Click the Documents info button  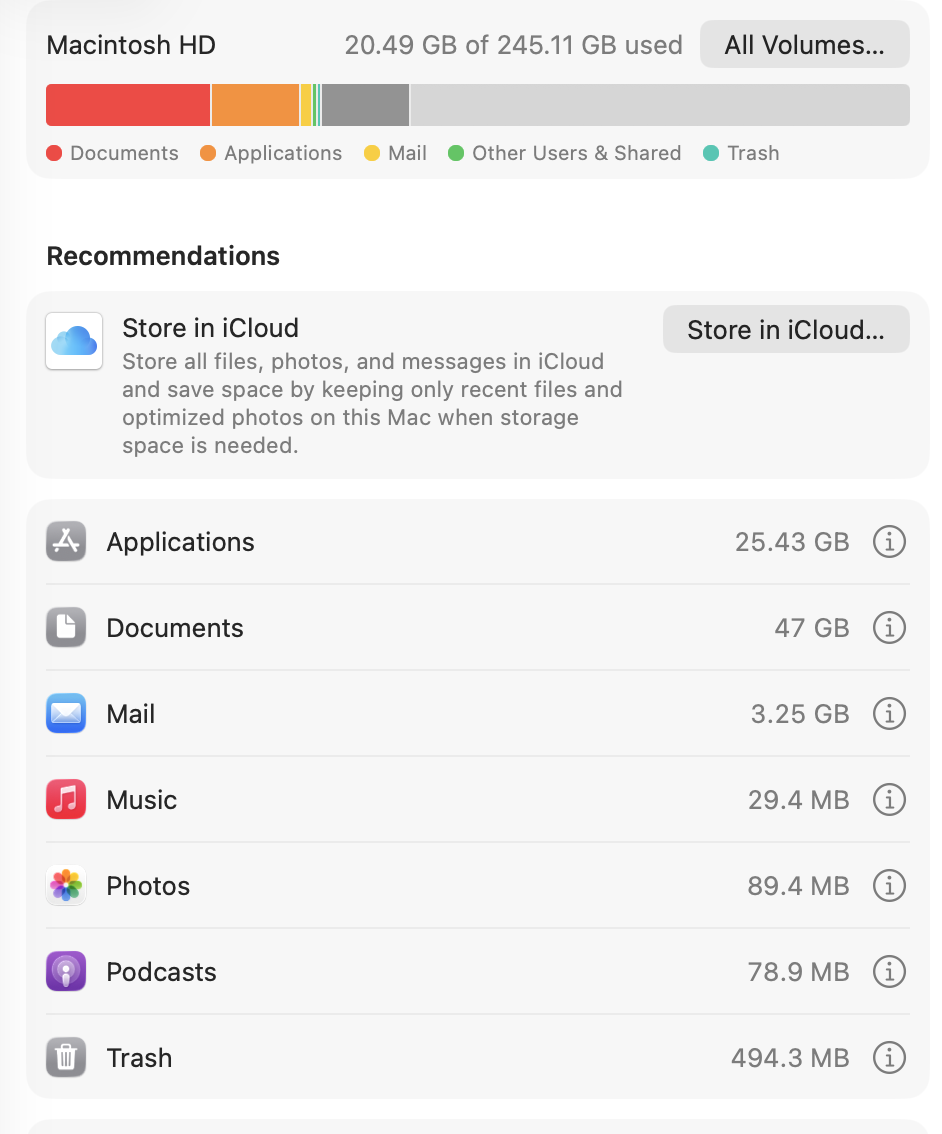[x=889, y=628]
